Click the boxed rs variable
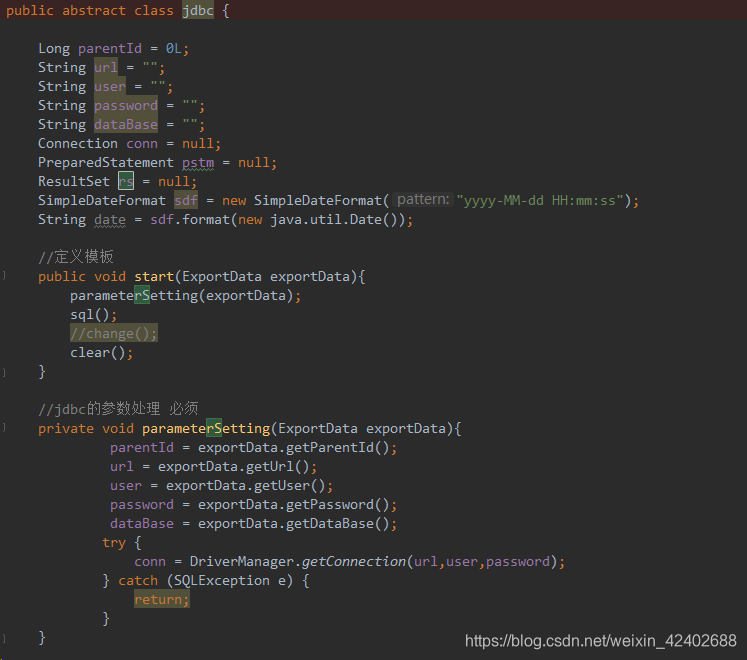The height and width of the screenshot is (660, 747). pyautogui.click(x=126, y=181)
